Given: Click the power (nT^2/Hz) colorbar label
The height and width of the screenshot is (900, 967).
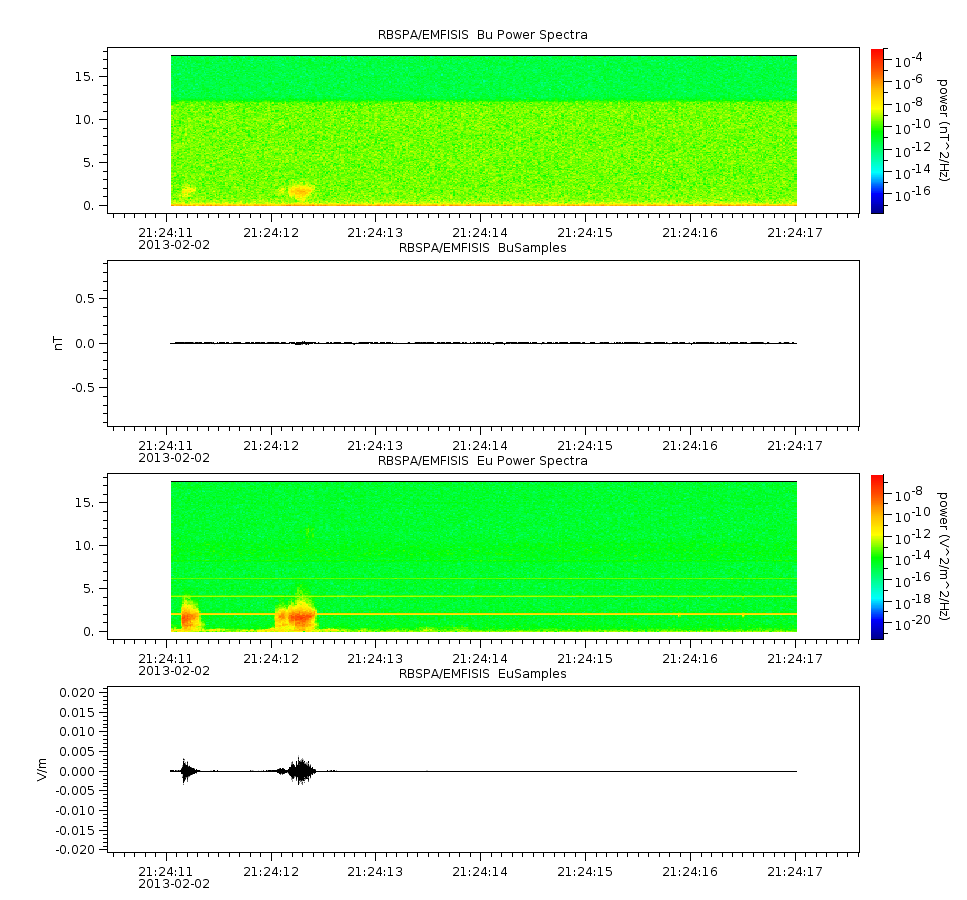Looking at the screenshot, I should [x=942, y=130].
